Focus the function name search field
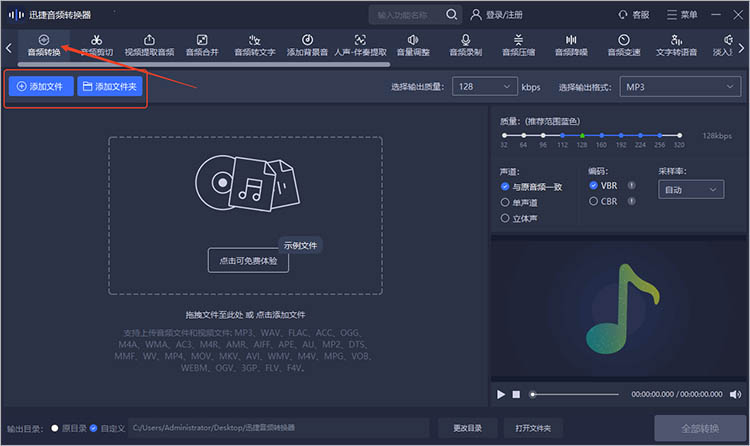Image resolution: width=750 pixels, height=446 pixels. click(x=408, y=15)
